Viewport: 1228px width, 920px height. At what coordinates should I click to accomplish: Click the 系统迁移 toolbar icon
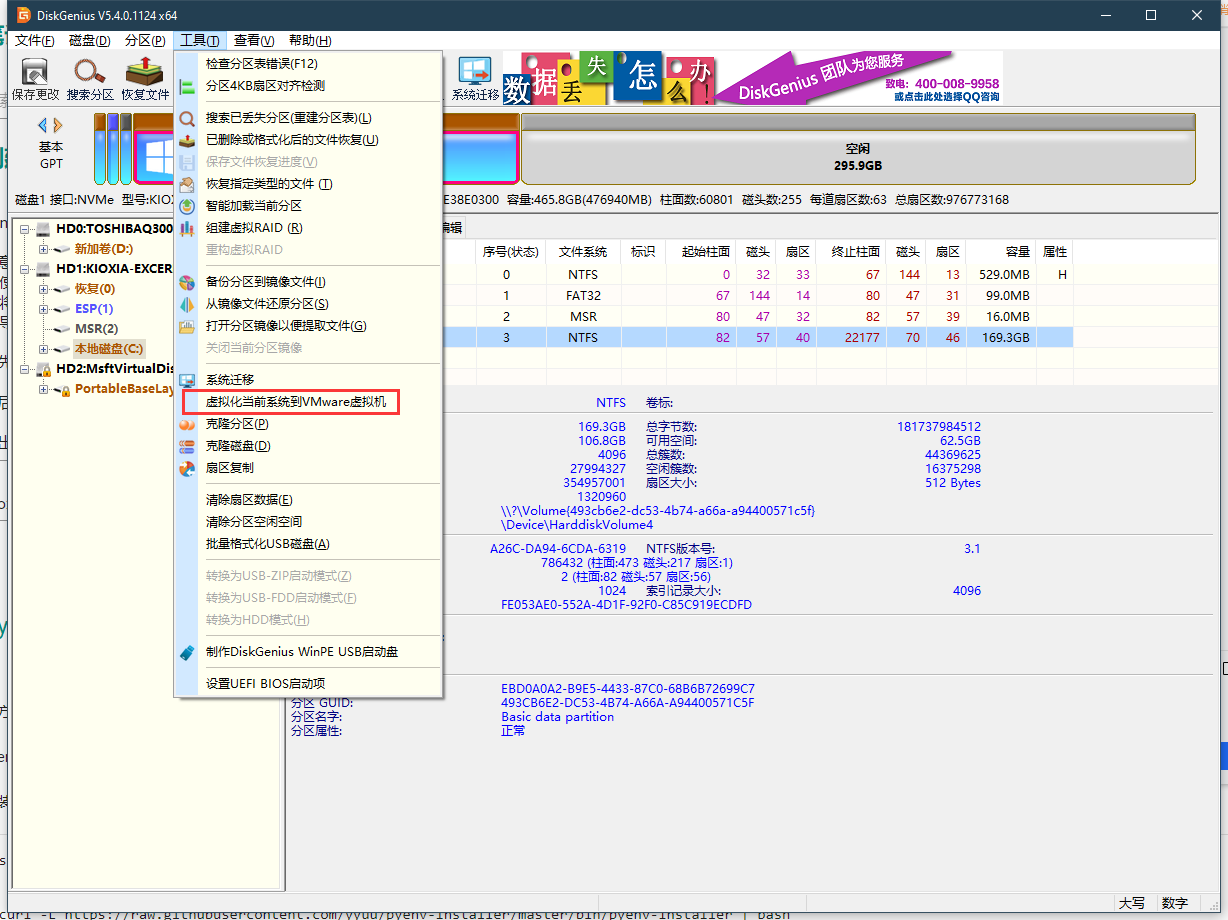coord(475,78)
